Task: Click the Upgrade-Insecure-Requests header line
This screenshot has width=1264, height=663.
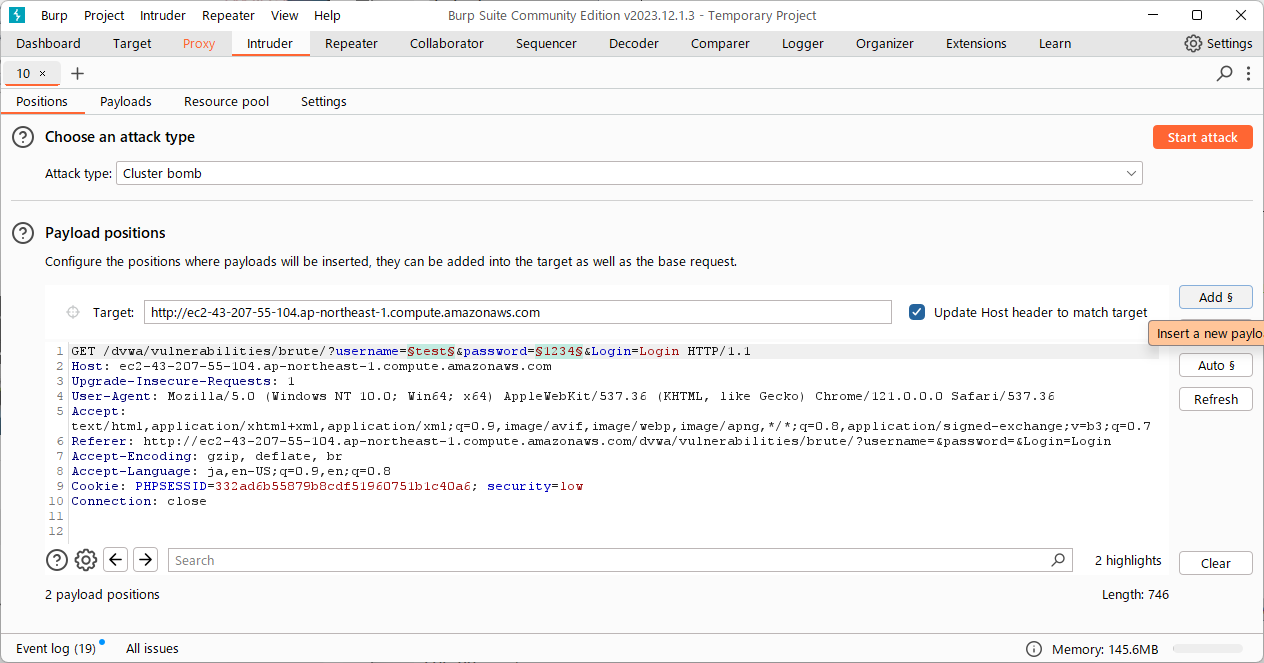Action: [183, 382]
